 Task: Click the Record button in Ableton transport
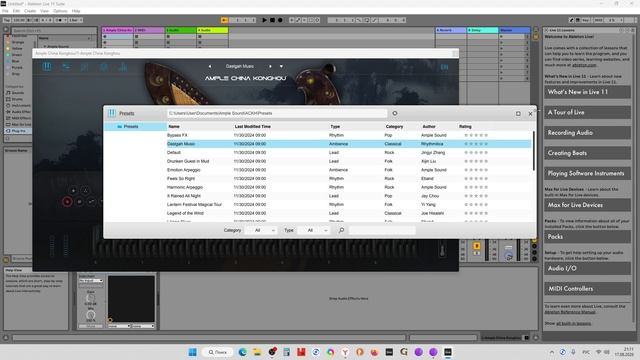coord(280,20)
